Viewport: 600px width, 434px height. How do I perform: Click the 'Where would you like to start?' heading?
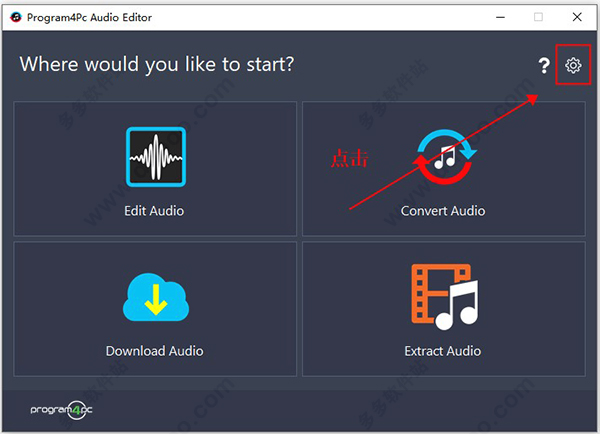point(157,64)
